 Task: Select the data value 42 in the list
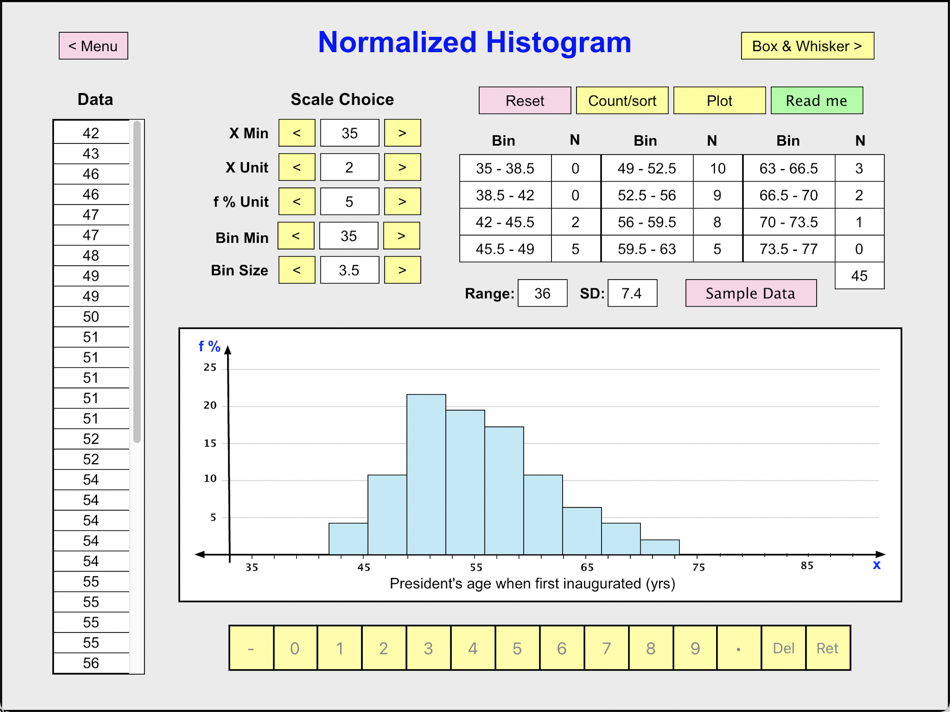pyautogui.click(x=90, y=132)
